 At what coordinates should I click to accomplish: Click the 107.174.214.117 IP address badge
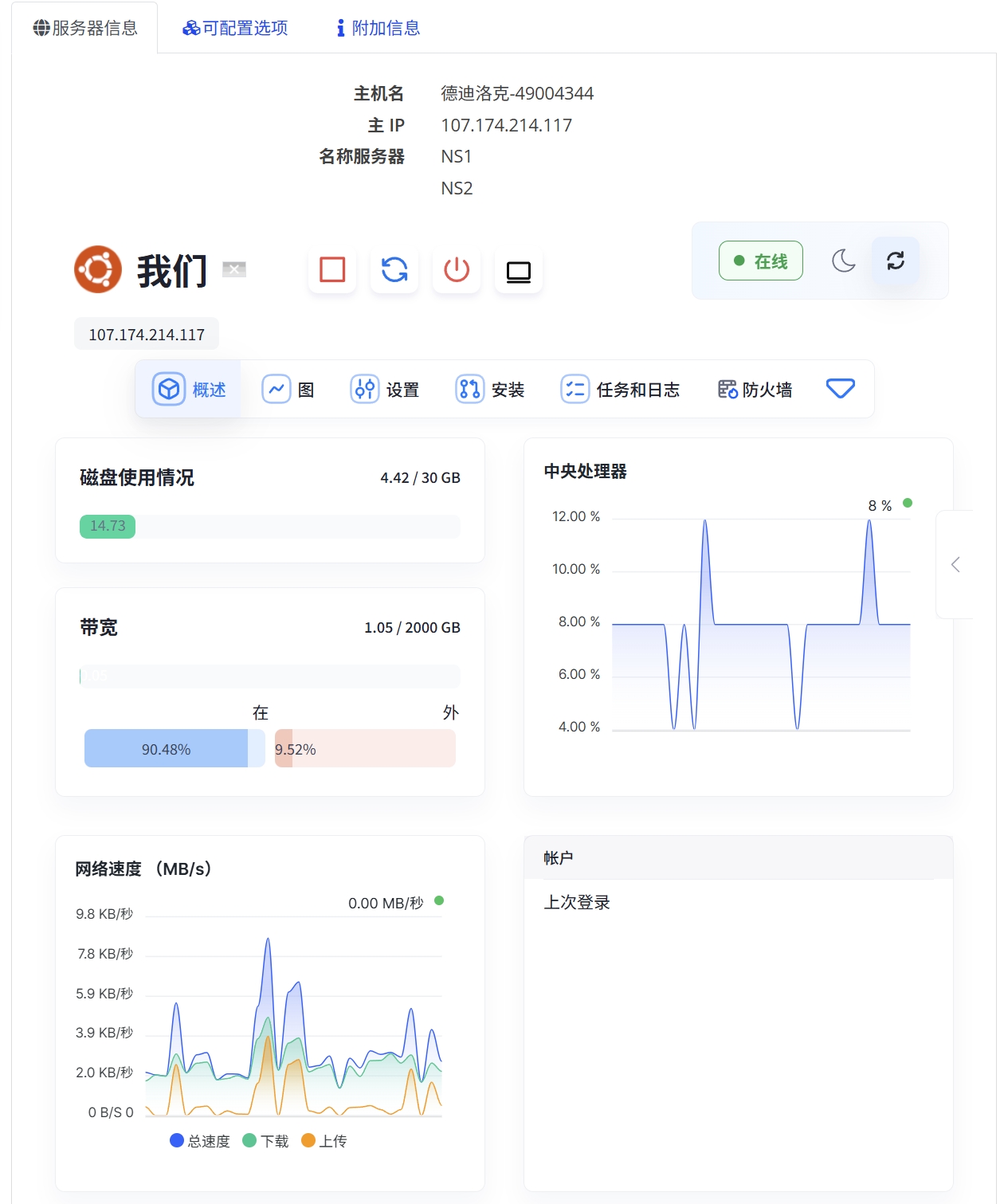click(147, 335)
